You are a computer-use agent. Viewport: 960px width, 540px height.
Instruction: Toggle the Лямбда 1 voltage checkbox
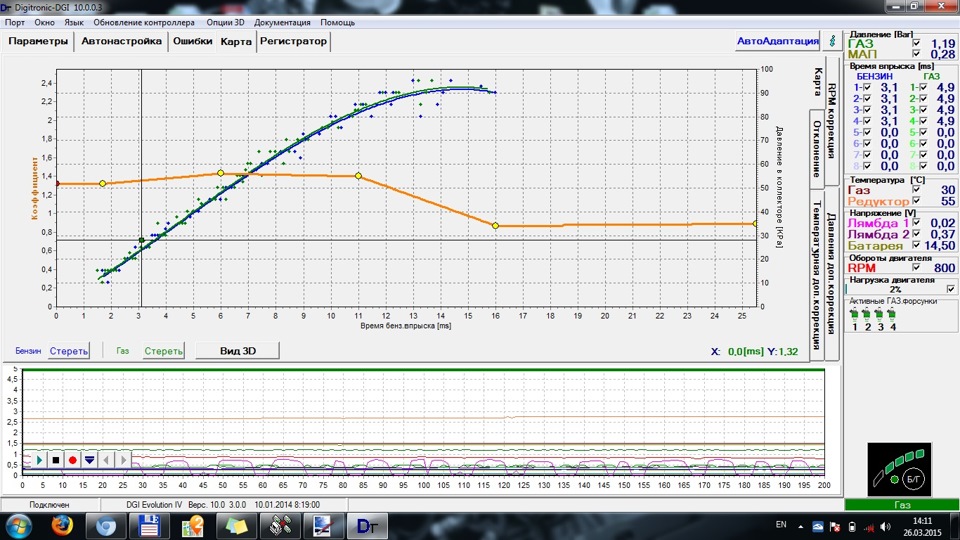pos(916,223)
